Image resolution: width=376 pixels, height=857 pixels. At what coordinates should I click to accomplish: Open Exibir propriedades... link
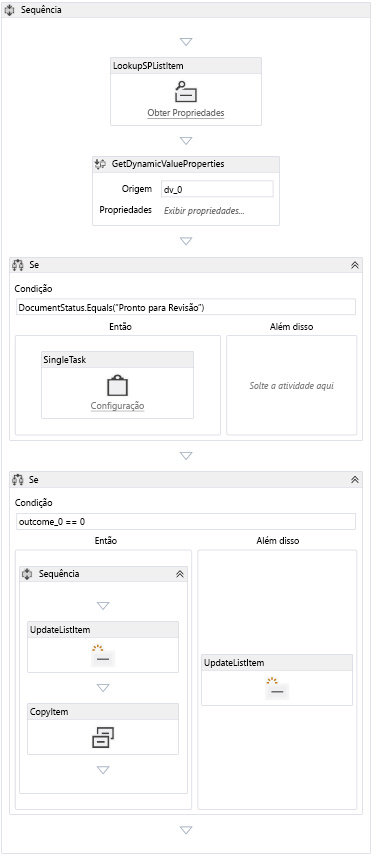click(204, 210)
